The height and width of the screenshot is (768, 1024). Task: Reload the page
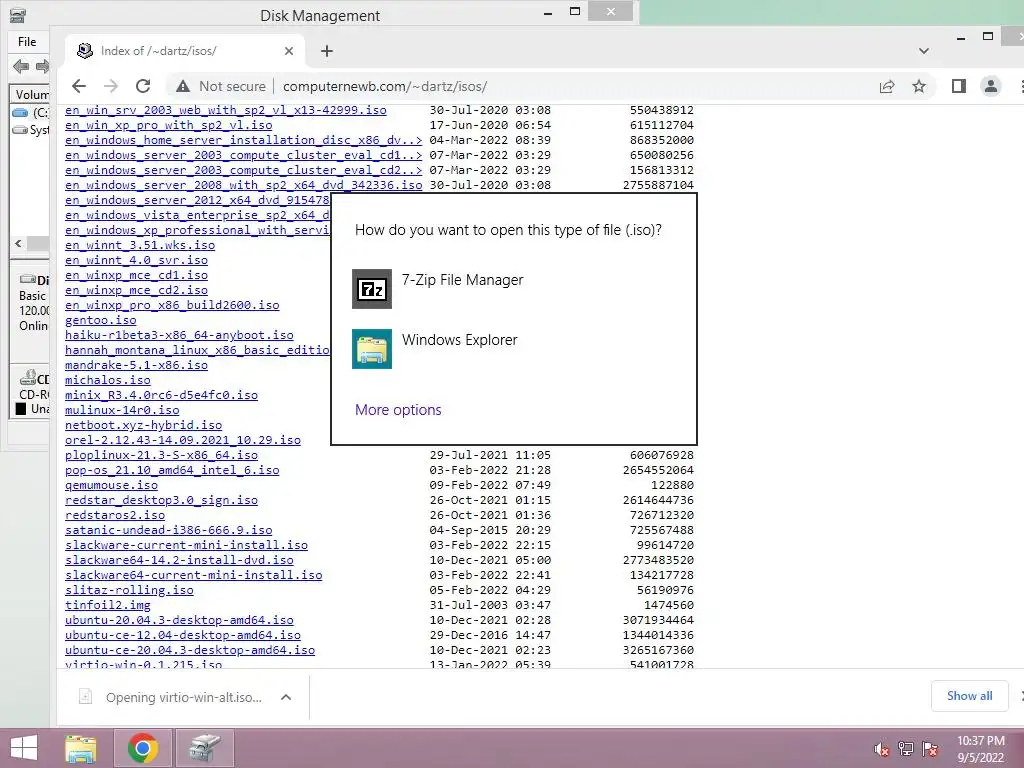143,86
